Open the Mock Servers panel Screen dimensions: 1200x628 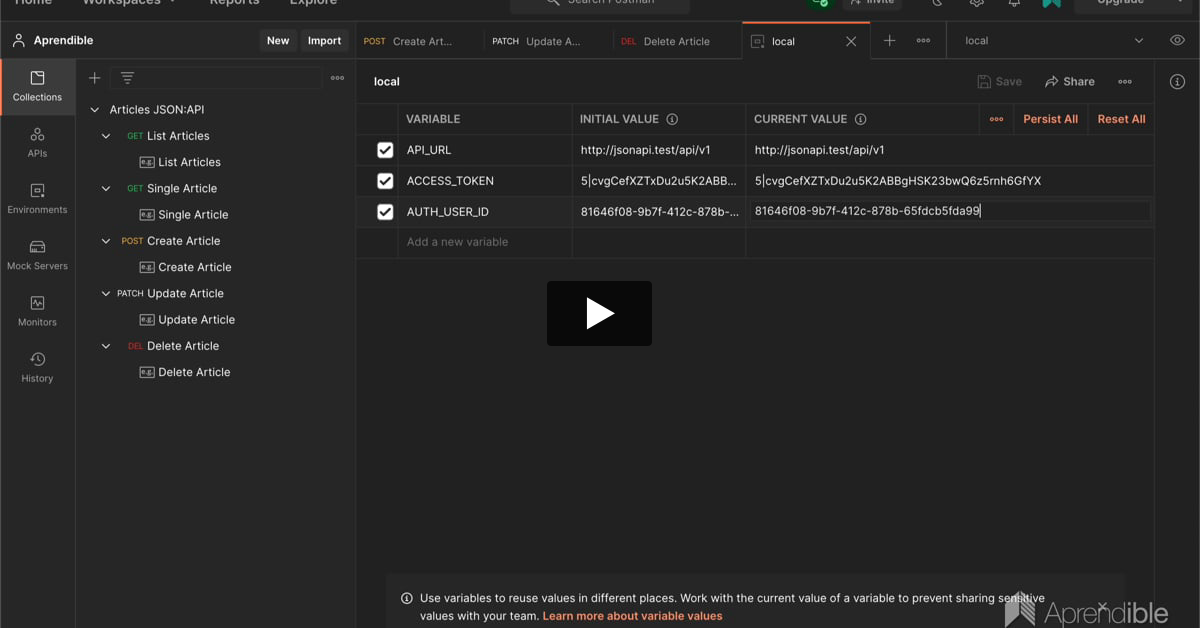(37, 255)
